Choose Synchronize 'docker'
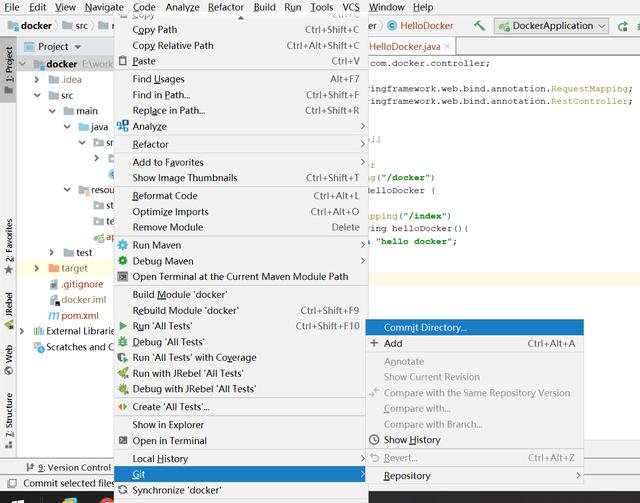Screen dimensions: 640x503 point(241,490)
